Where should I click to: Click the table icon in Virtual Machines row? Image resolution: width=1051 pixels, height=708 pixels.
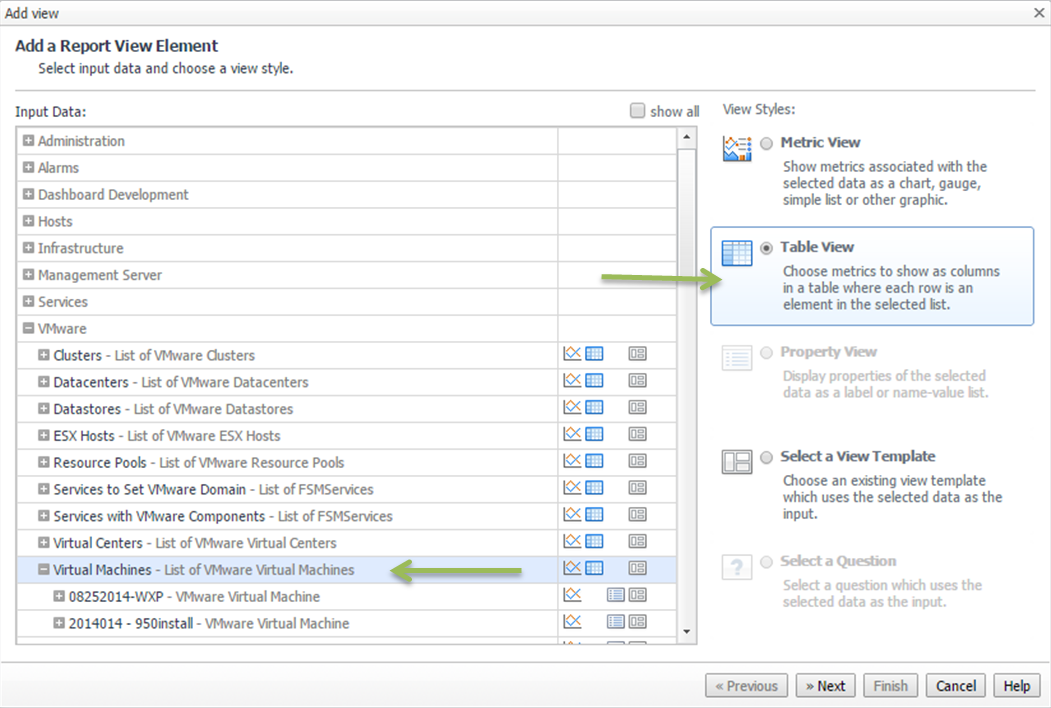point(594,569)
